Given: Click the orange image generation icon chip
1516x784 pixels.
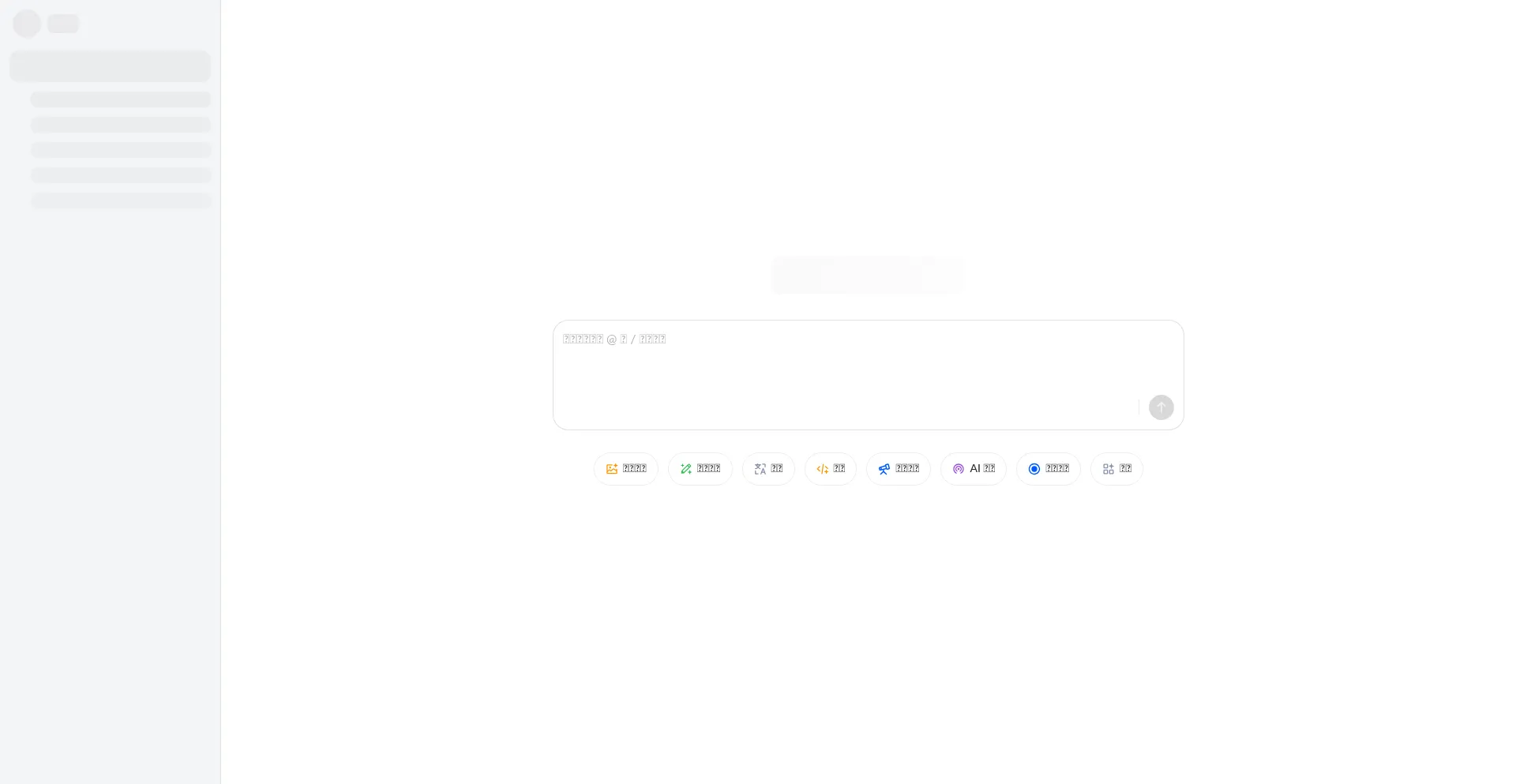Looking at the screenshot, I should tap(625, 469).
